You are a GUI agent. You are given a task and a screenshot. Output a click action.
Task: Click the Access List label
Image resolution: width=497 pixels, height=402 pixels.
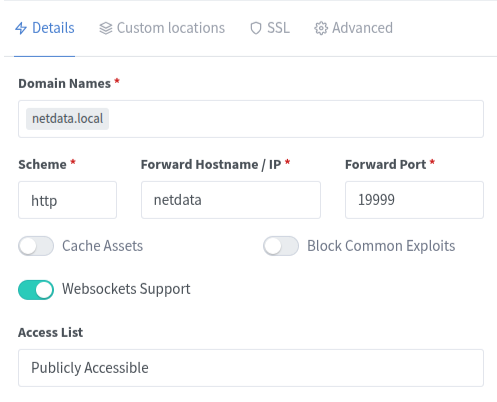click(51, 332)
